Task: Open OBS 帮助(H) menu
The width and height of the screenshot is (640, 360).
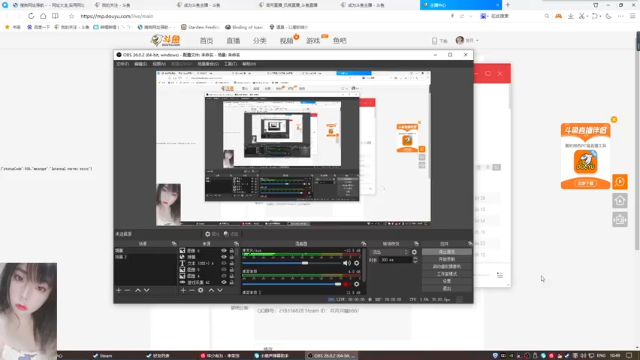Action: click(249, 64)
